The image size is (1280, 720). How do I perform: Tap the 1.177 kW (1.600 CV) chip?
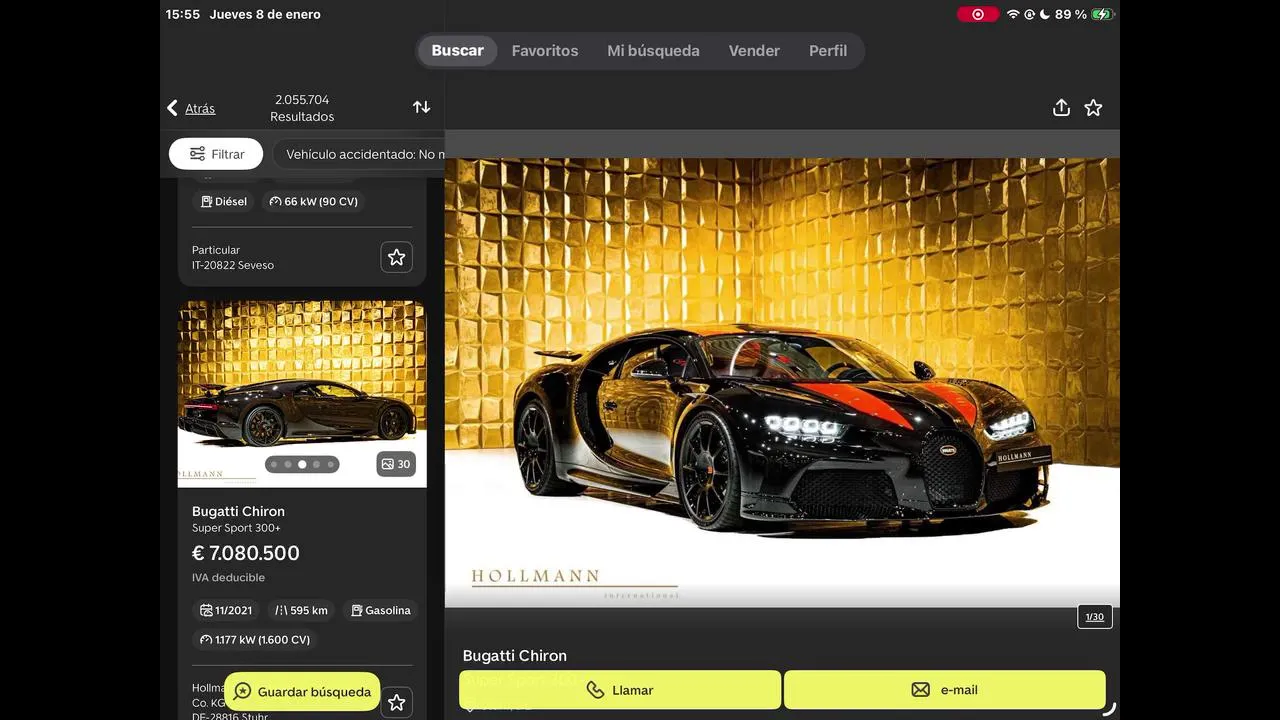click(x=255, y=640)
